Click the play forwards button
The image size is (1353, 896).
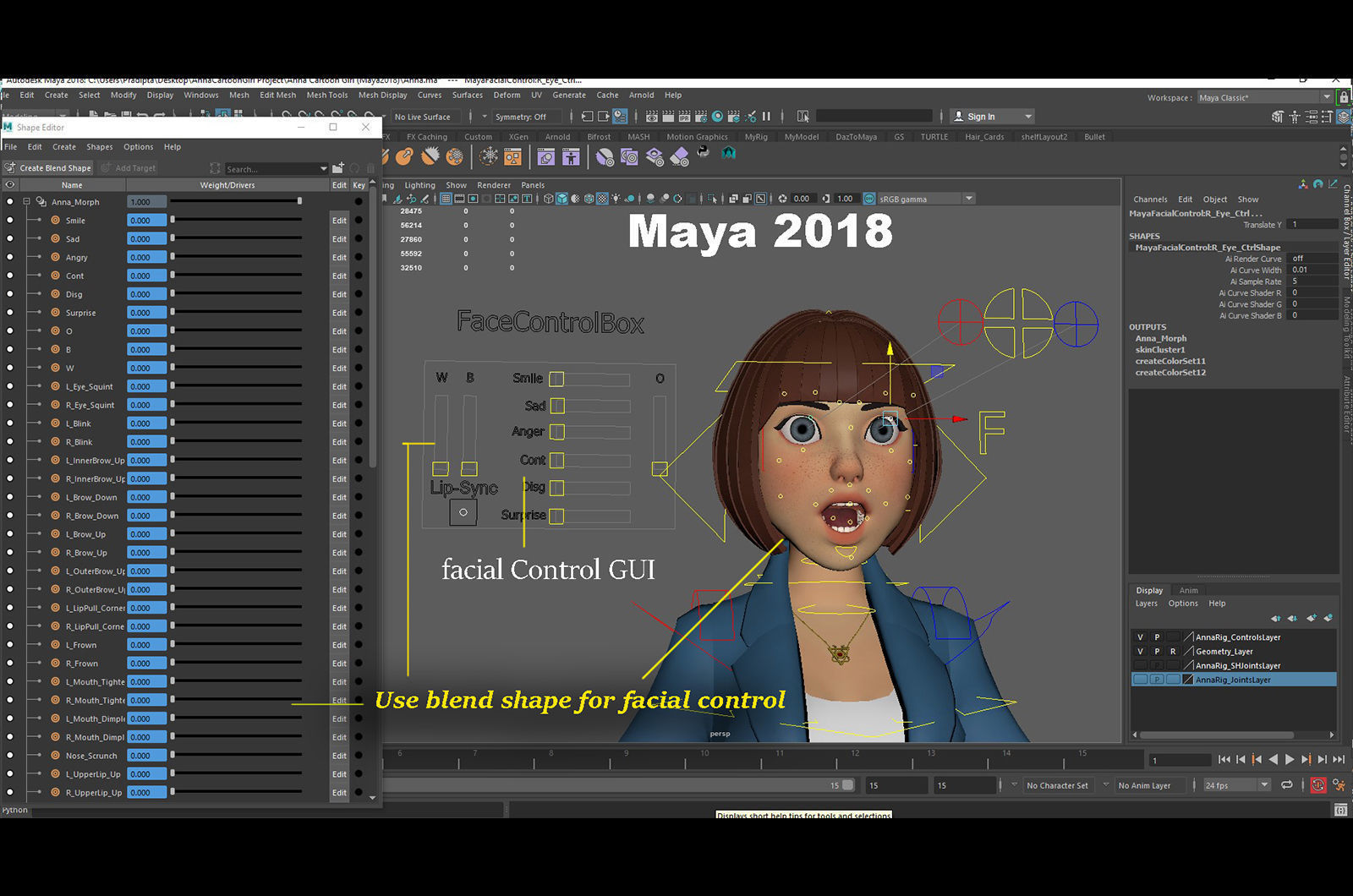pos(1290,760)
